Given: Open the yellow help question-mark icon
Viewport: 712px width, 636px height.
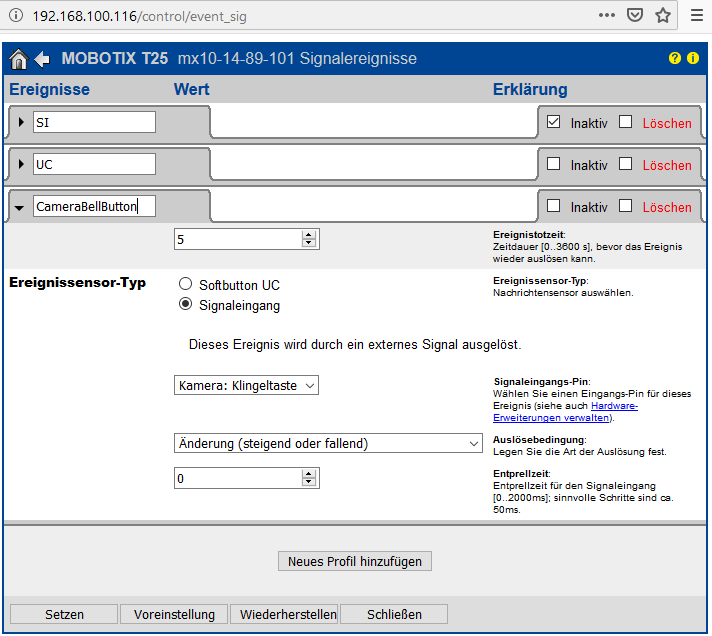Looking at the screenshot, I should point(675,58).
